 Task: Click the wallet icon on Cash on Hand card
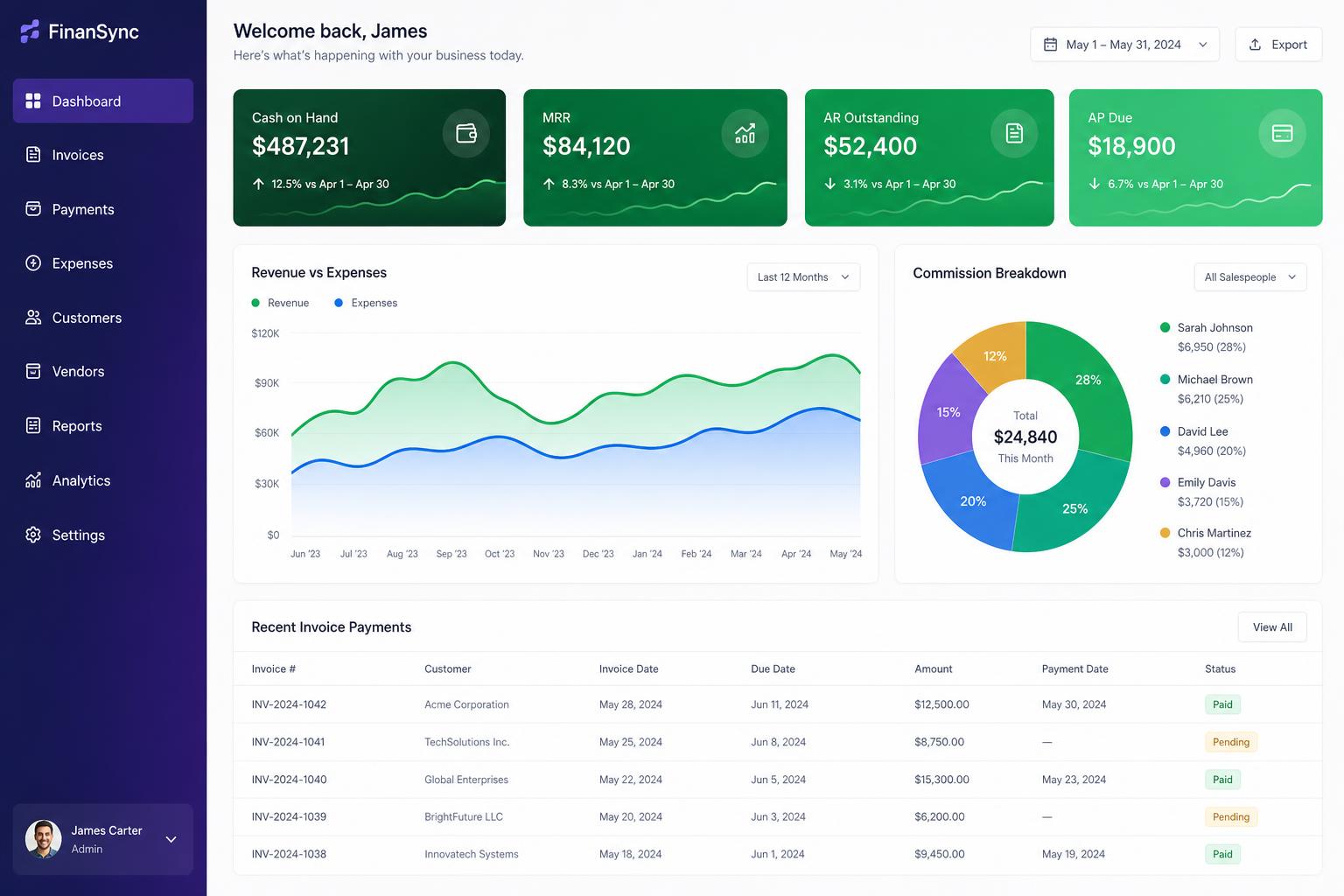(466, 134)
